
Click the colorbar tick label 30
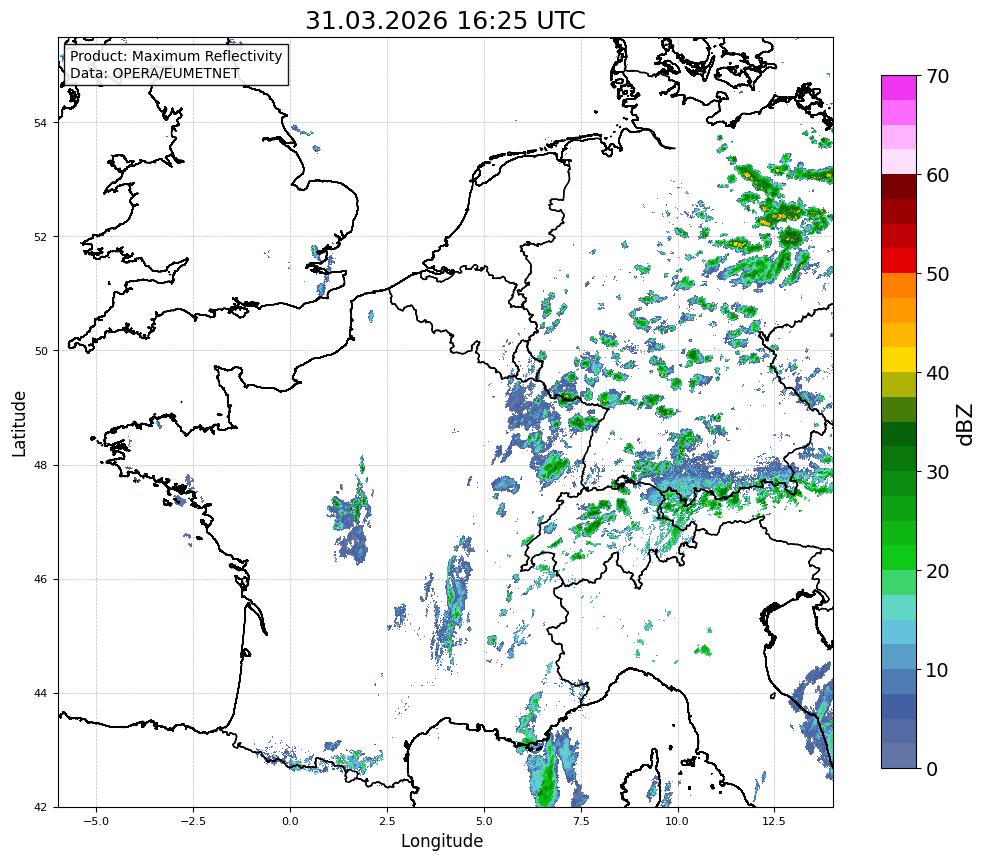(x=937, y=472)
